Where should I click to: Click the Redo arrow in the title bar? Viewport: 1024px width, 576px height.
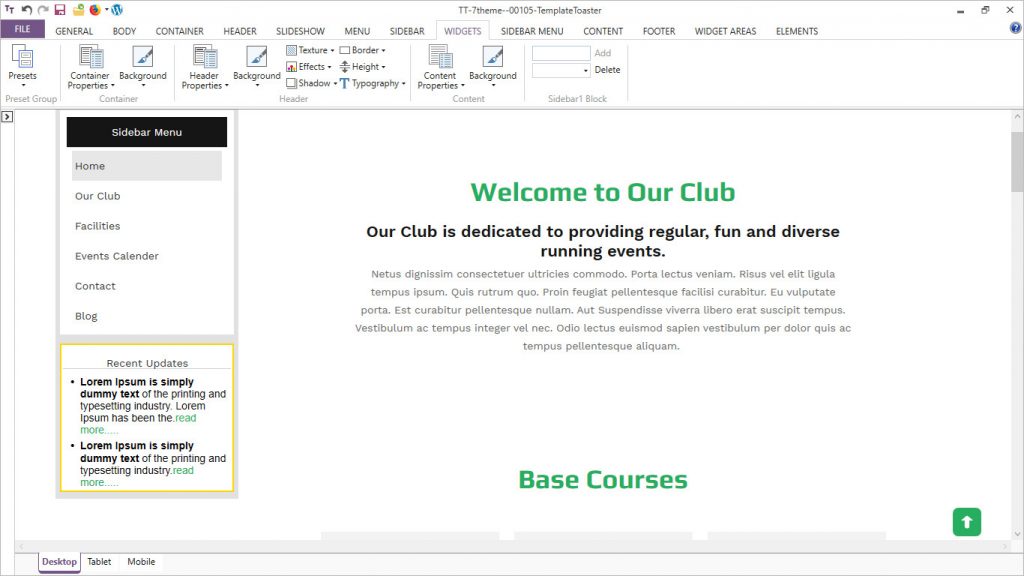pyautogui.click(x=43, y=10)
